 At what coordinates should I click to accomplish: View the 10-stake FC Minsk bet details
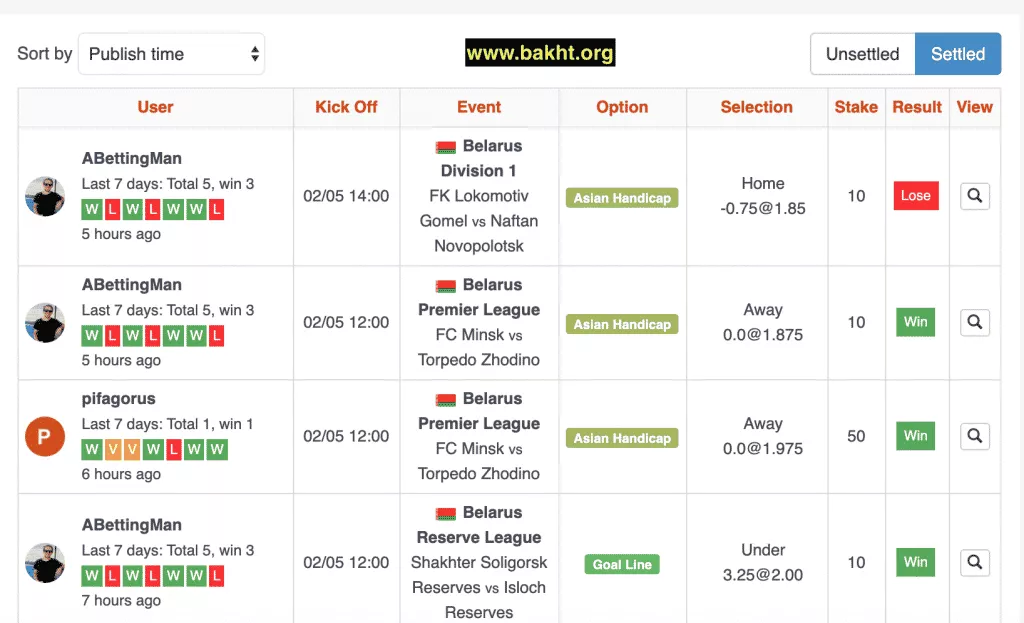click(974, 322)
